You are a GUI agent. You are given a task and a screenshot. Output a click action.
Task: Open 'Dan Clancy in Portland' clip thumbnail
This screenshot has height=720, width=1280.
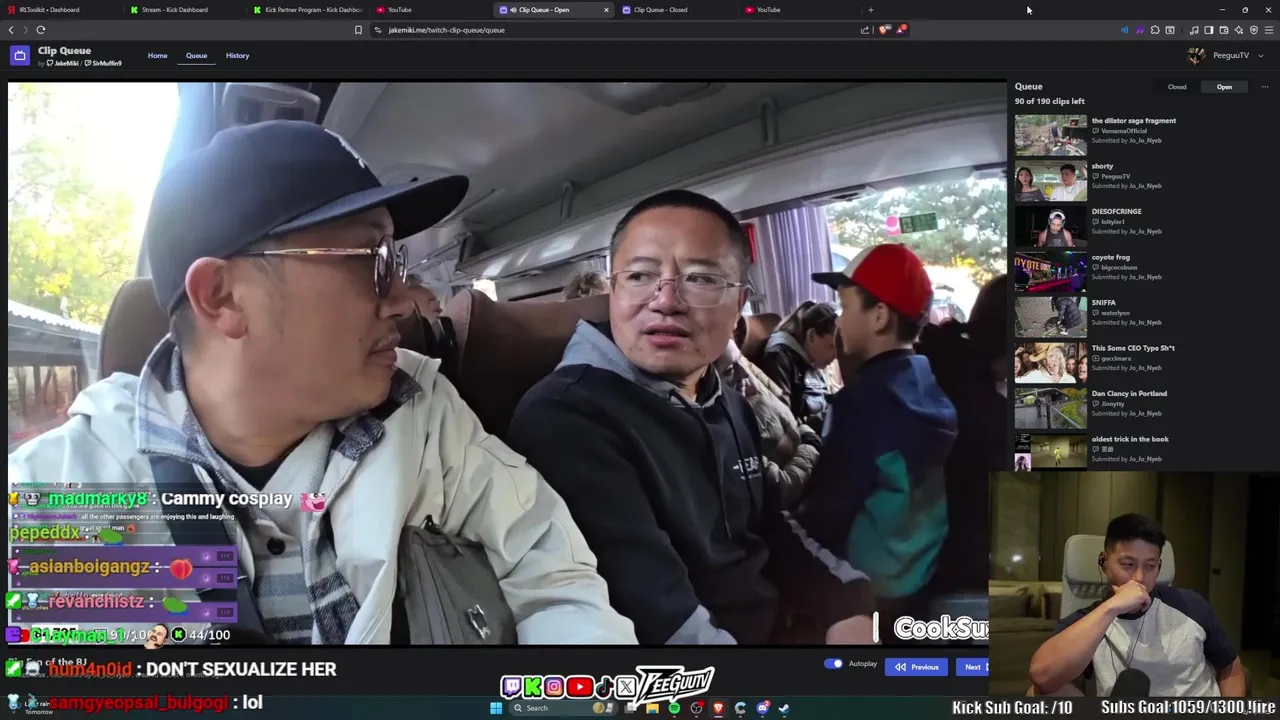coord(1051,408)
